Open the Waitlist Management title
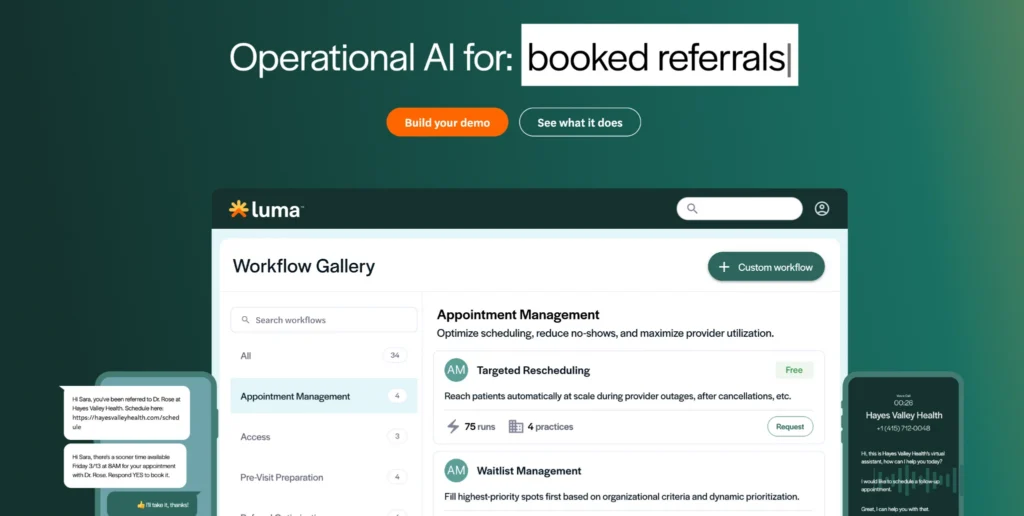Screen dimensions: 1024x516 [x=529, y=471]
